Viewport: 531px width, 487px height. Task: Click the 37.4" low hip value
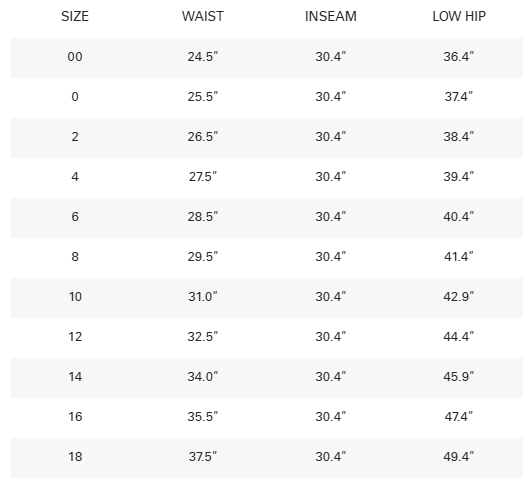point(459,97)
